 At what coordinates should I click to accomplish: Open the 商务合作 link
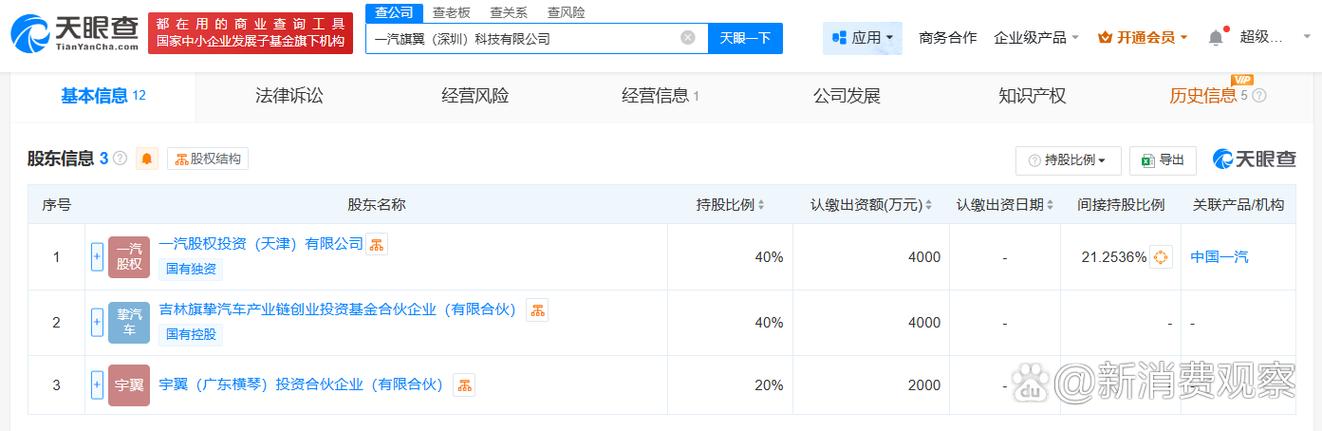tap(947, 38)
